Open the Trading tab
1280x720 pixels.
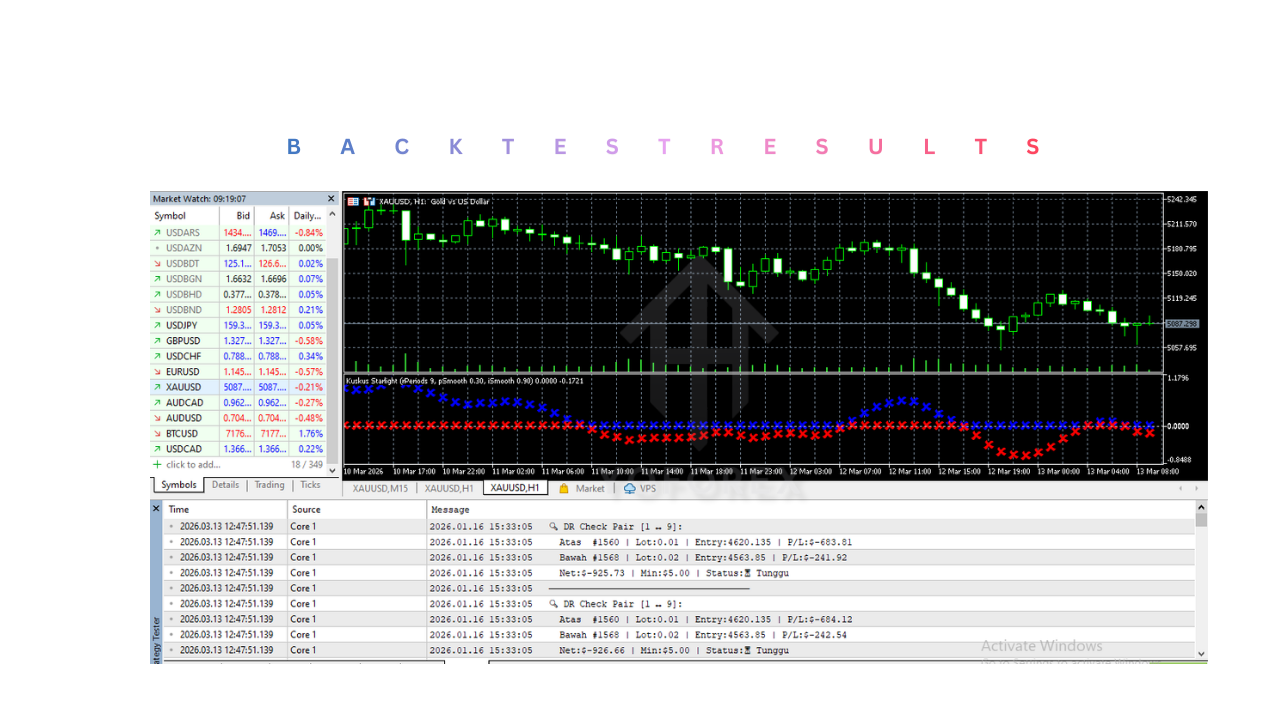pyautogui.click(x=269, y=485)
